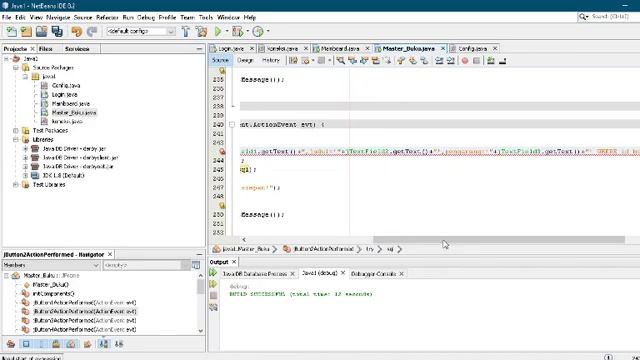Image resolution: width=640 pixels, height=360 pixels.
Task: Stop the running build in Output
Action: (x=213, y=295)
